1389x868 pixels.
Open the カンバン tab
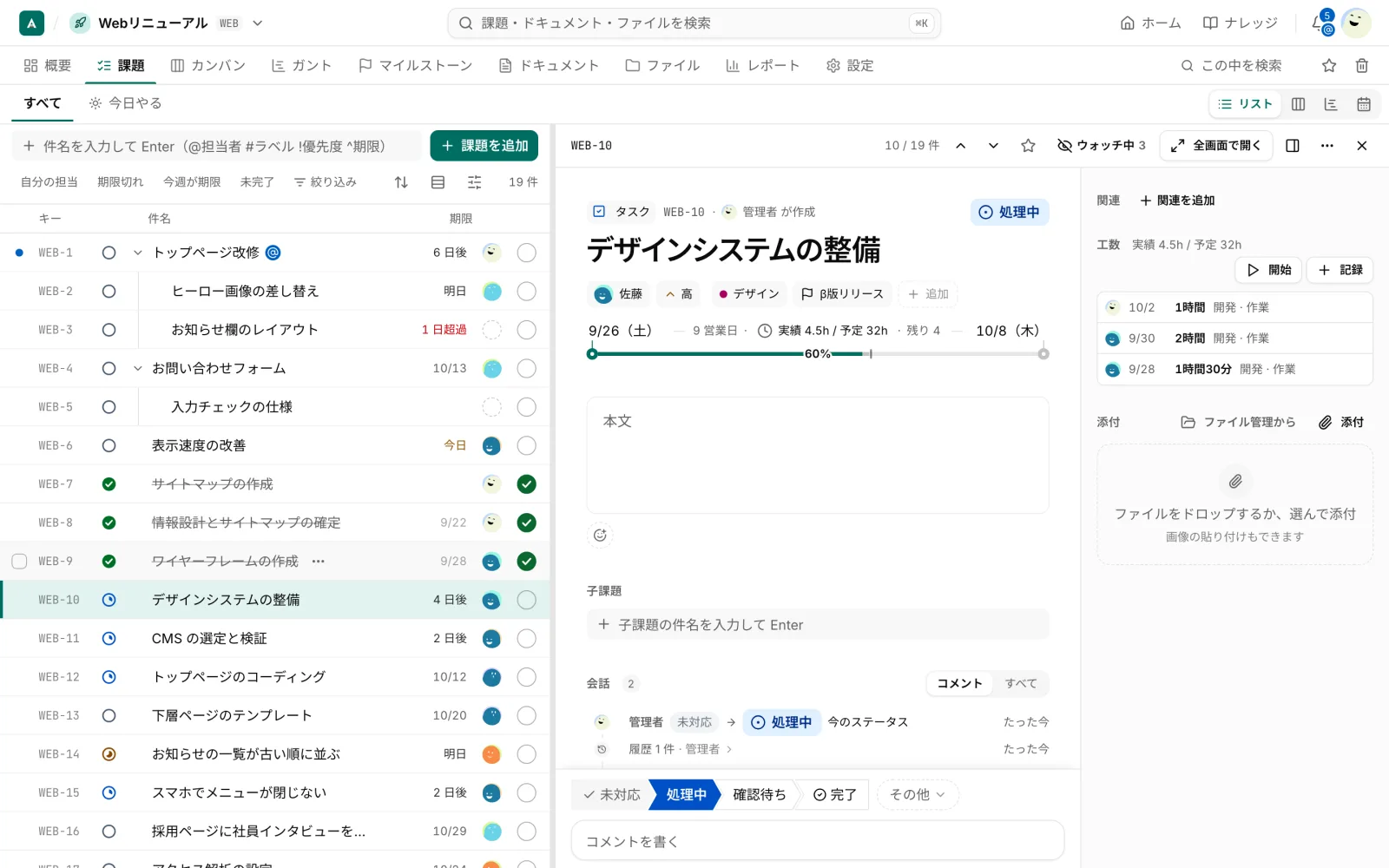pos(208,66)
